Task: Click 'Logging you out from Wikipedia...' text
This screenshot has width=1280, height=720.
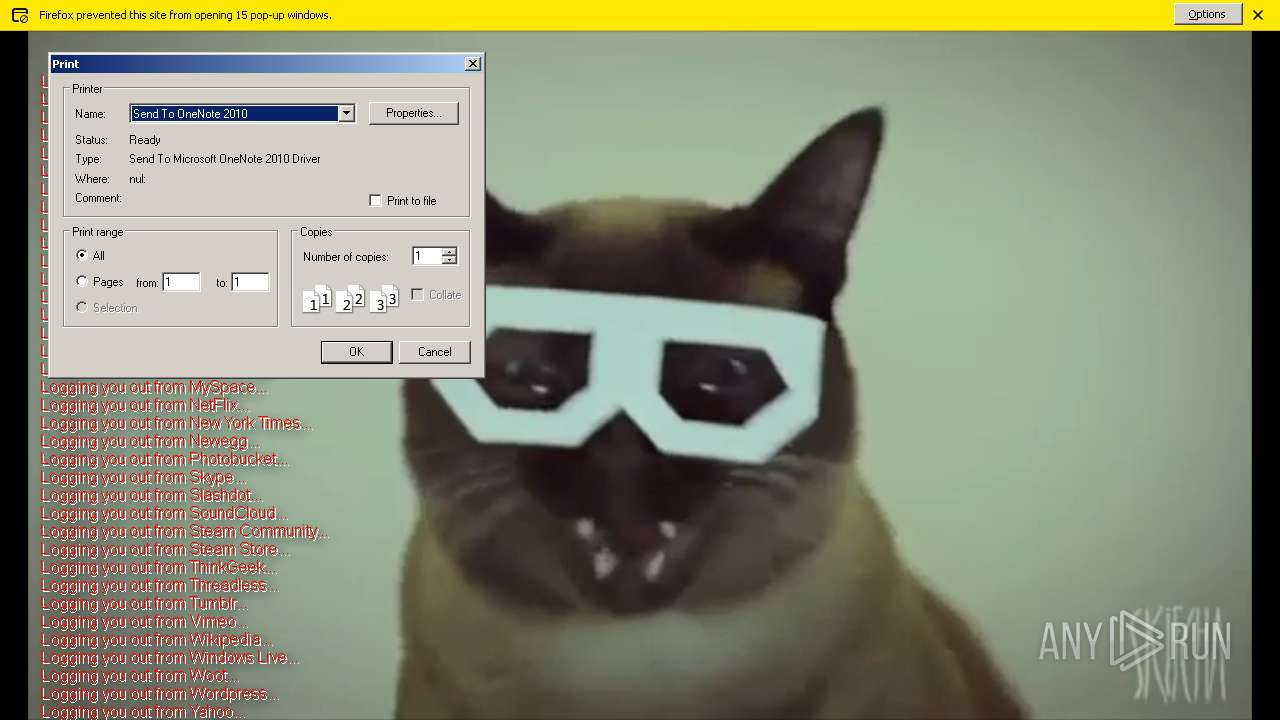Action: [x=157, y=639]
